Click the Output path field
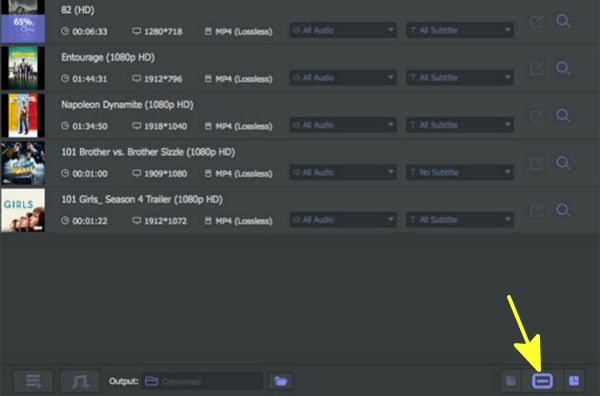This screenshot has height=396, width=600. (x=202, y=381)
